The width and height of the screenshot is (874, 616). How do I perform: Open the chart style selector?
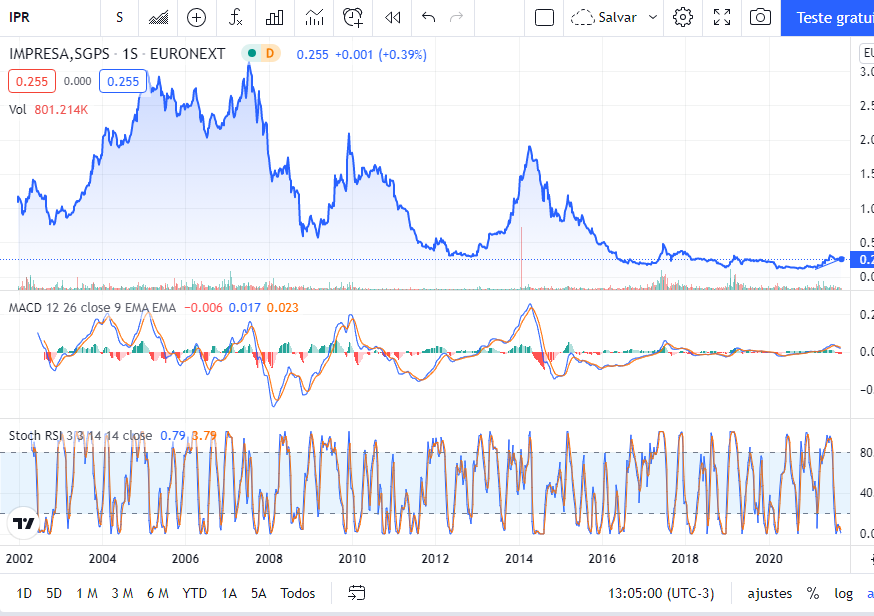[x=159, y=17]
